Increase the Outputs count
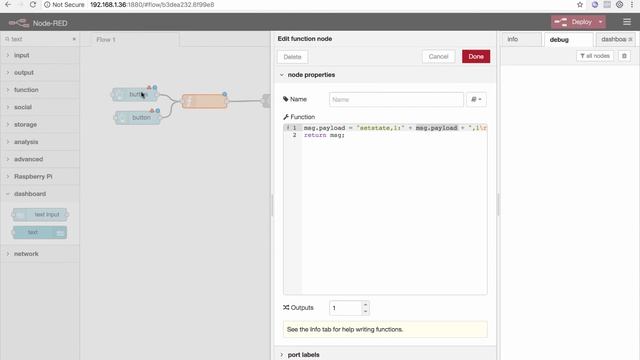640x360 pixels. pos(365,304)
